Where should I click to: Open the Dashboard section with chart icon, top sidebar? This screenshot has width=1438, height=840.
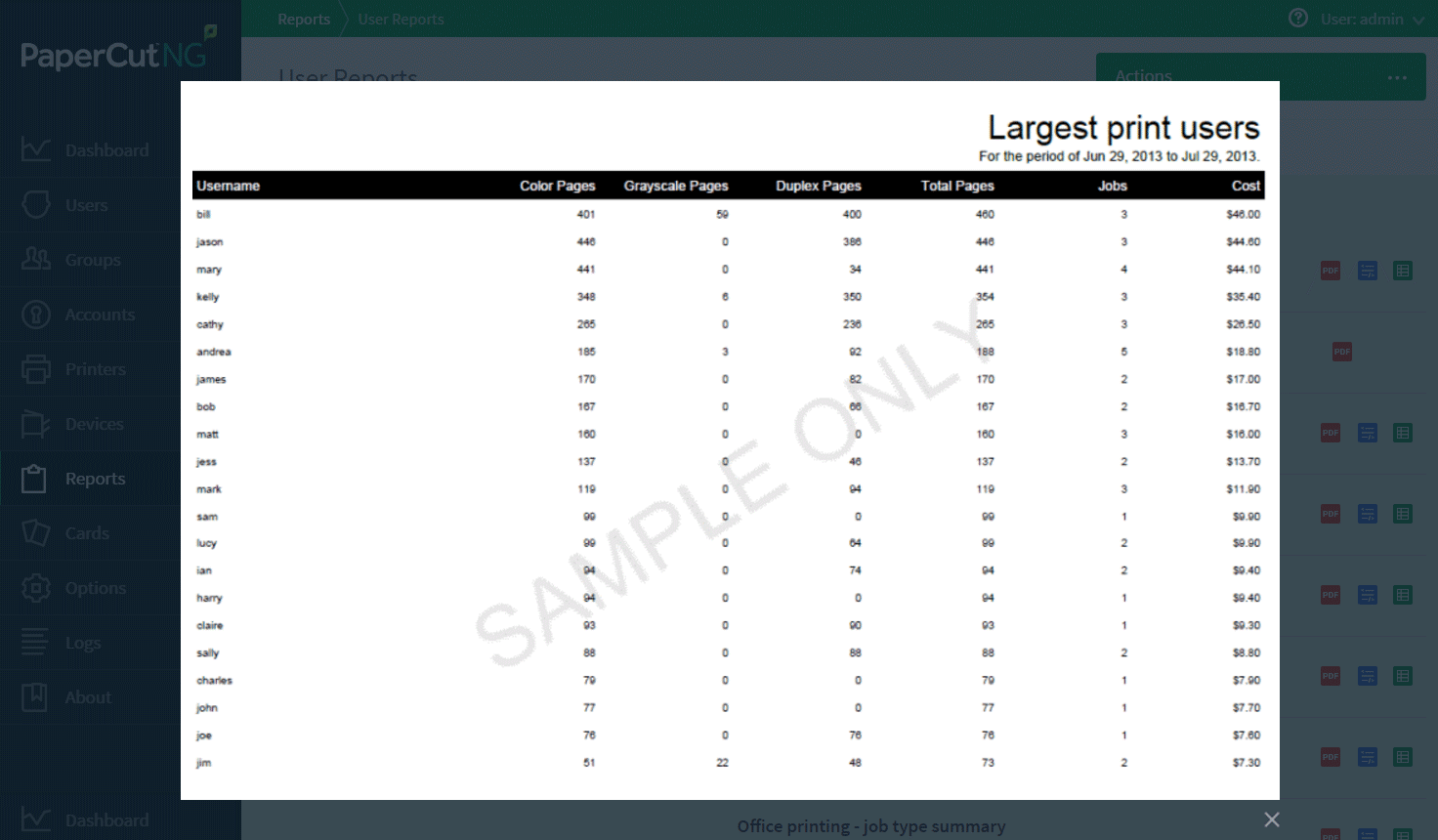(36, 149)
